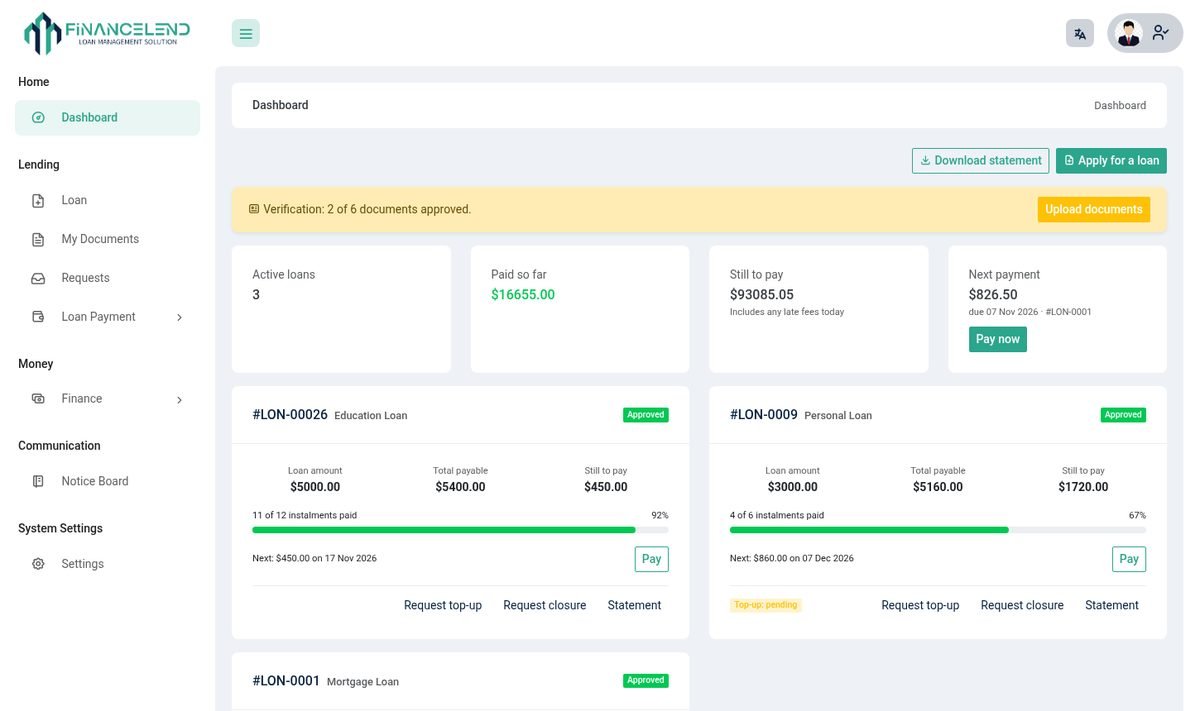Request top-up for #LON-0009
The width and height of the screenshot is (1200, 711).
tap(920, 605)
